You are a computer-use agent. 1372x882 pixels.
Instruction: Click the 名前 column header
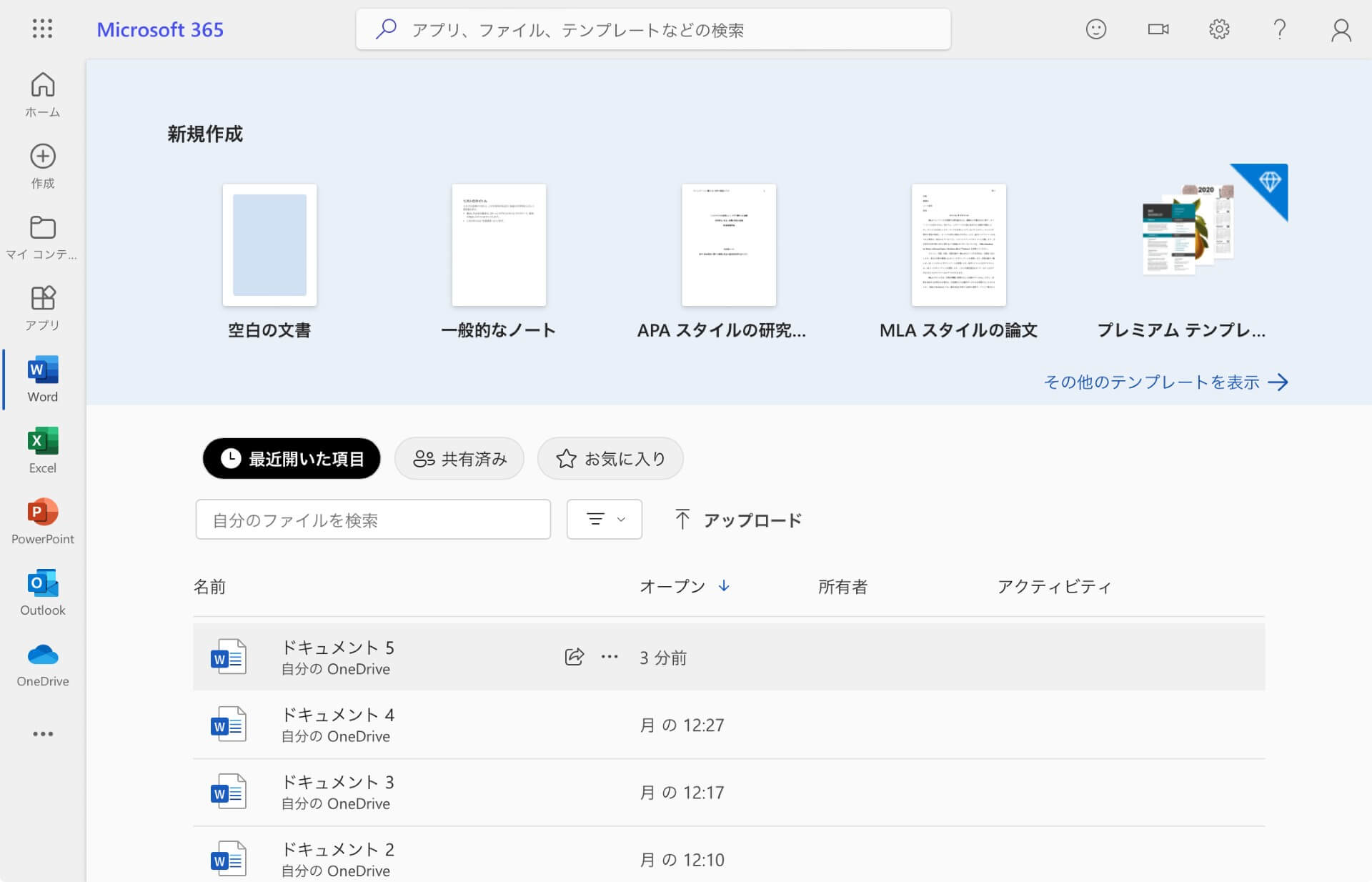pyautogui.click(x=209, y=587)
